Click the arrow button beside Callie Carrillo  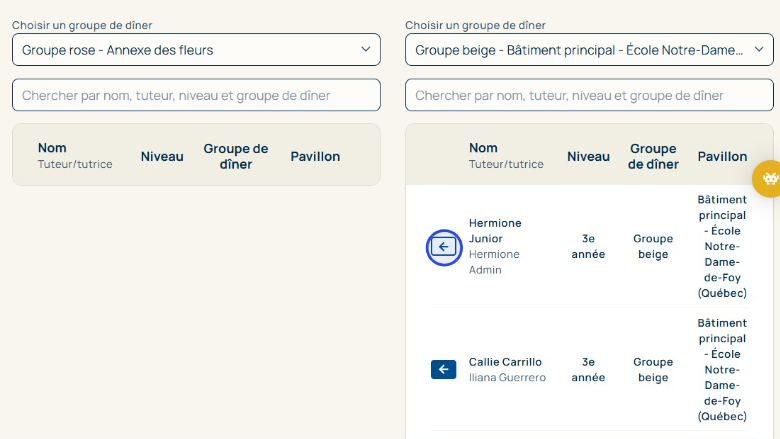tap(444, 370)
